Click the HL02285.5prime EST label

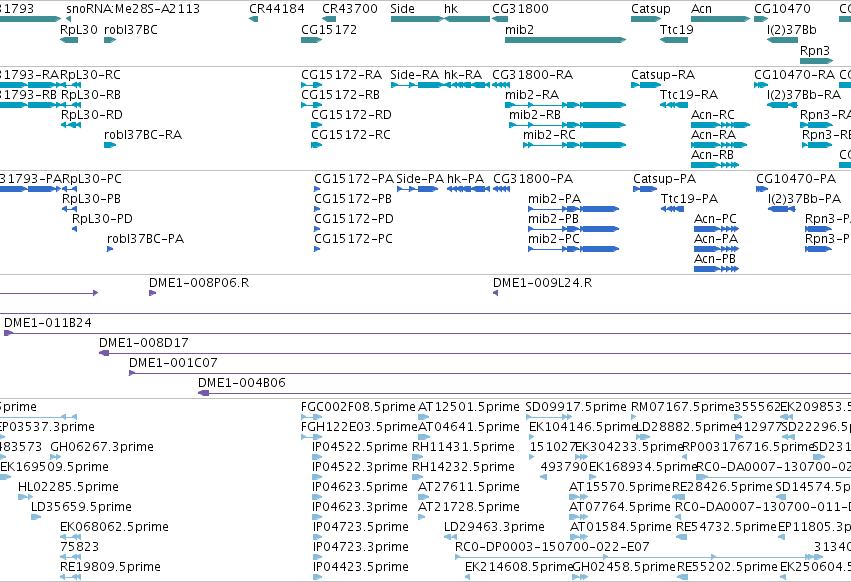[x=68, y=487]
